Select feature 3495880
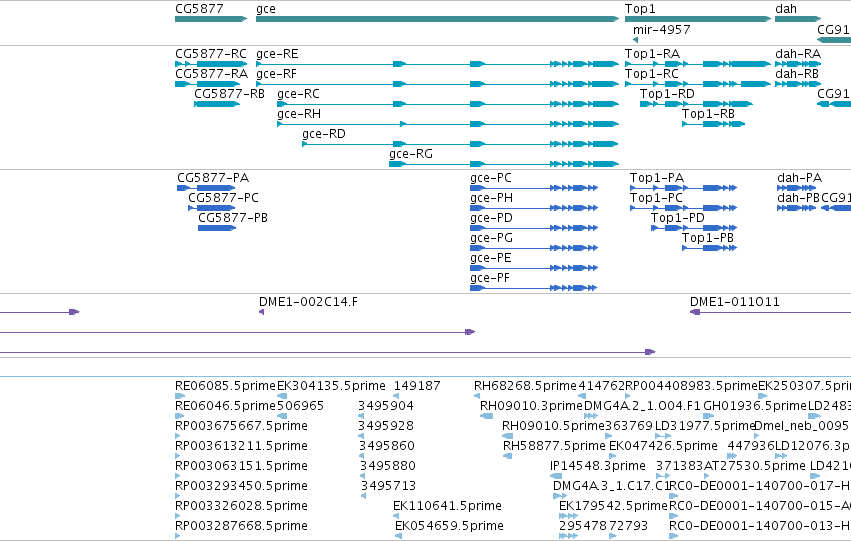851x541 pixels. coord(363,476)
